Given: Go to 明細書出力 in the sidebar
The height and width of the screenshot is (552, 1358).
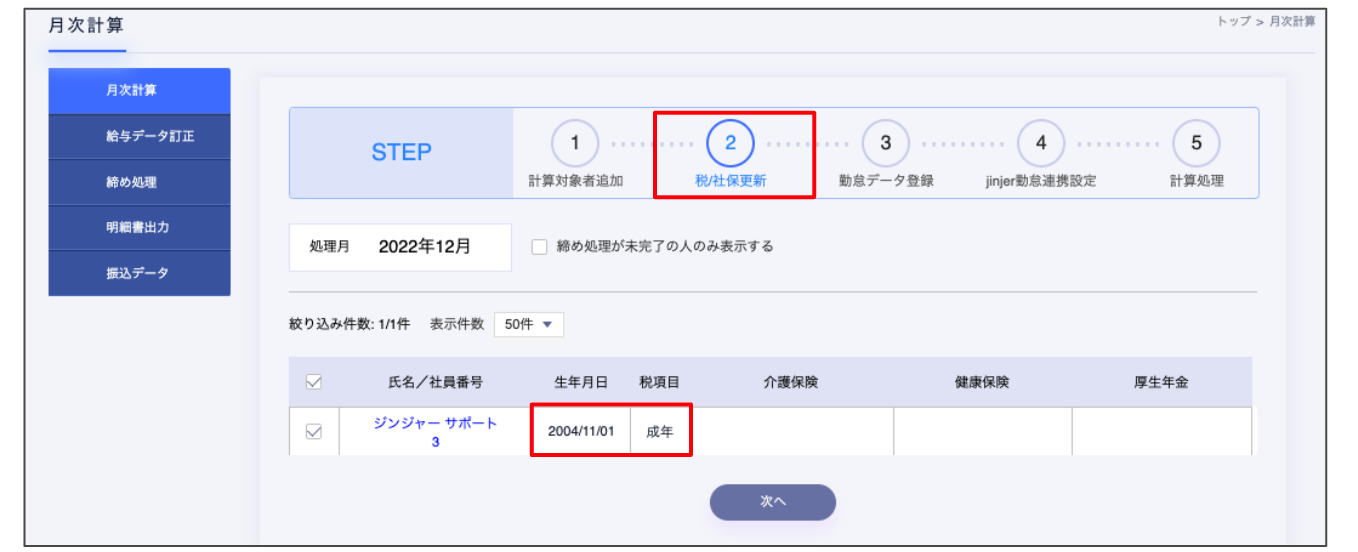Looking at the screenshot, I should [x=139, y=228].
